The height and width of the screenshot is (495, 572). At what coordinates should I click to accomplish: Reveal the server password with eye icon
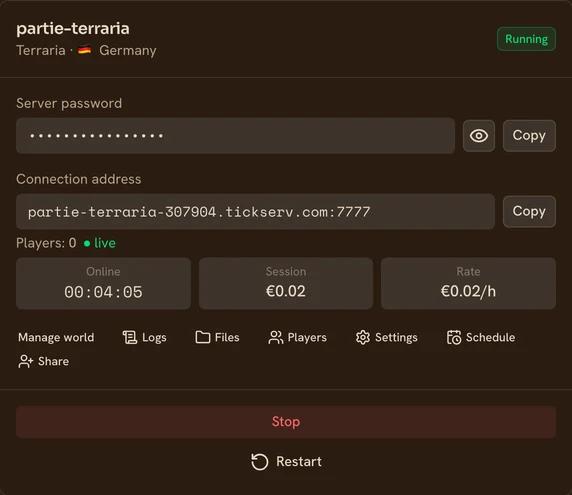[479, 136]
